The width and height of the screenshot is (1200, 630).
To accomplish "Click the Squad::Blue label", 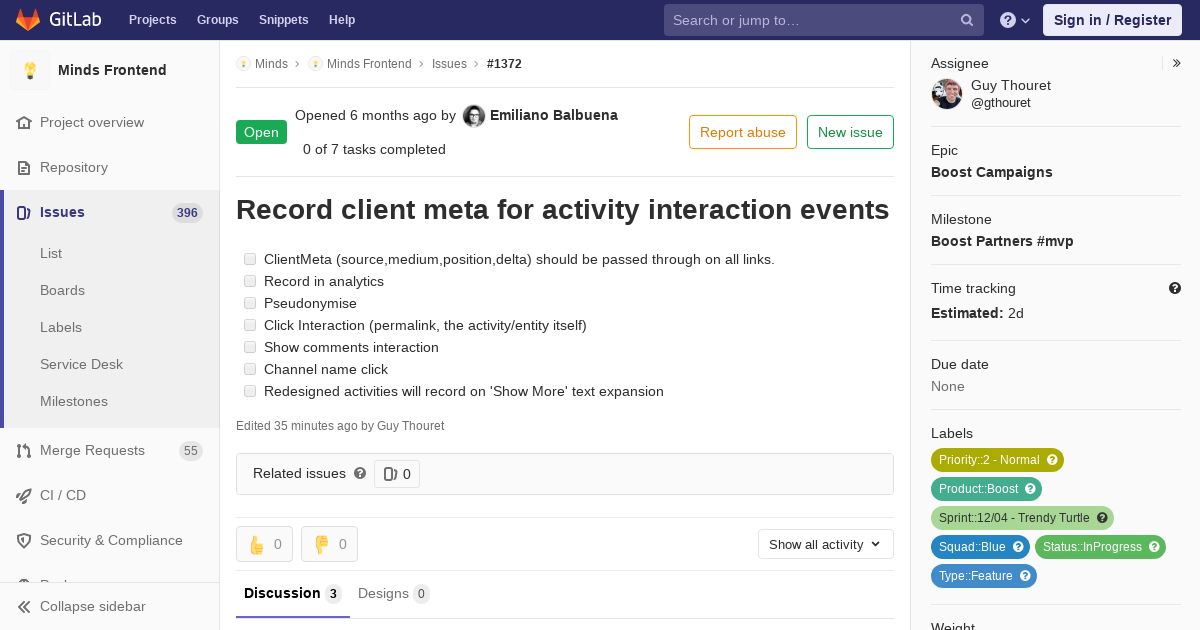I will tap(980, 547).
